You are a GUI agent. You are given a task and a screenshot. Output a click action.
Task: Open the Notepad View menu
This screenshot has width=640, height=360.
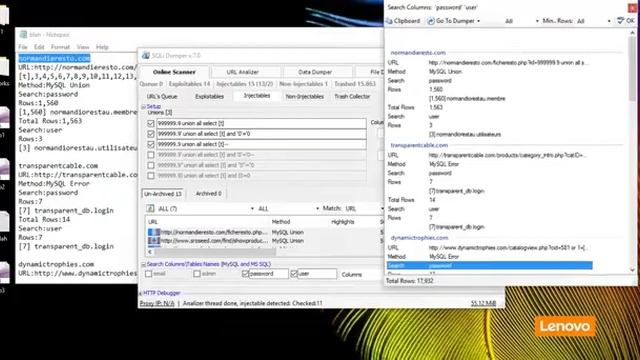[83, 47]
